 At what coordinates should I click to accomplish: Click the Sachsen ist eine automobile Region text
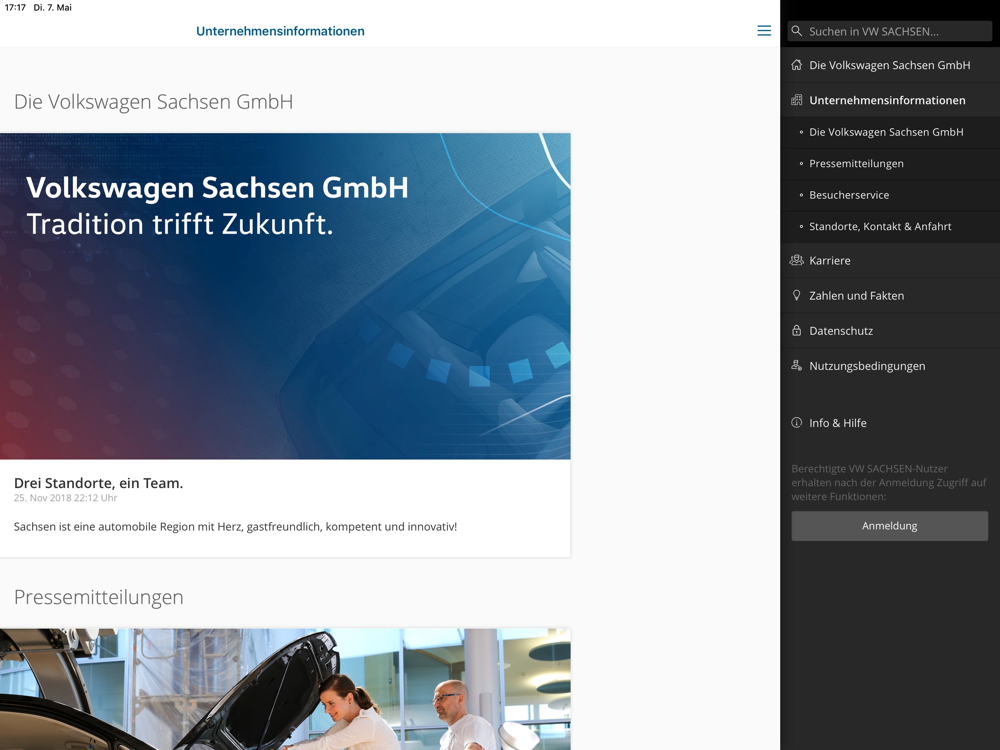235,527
